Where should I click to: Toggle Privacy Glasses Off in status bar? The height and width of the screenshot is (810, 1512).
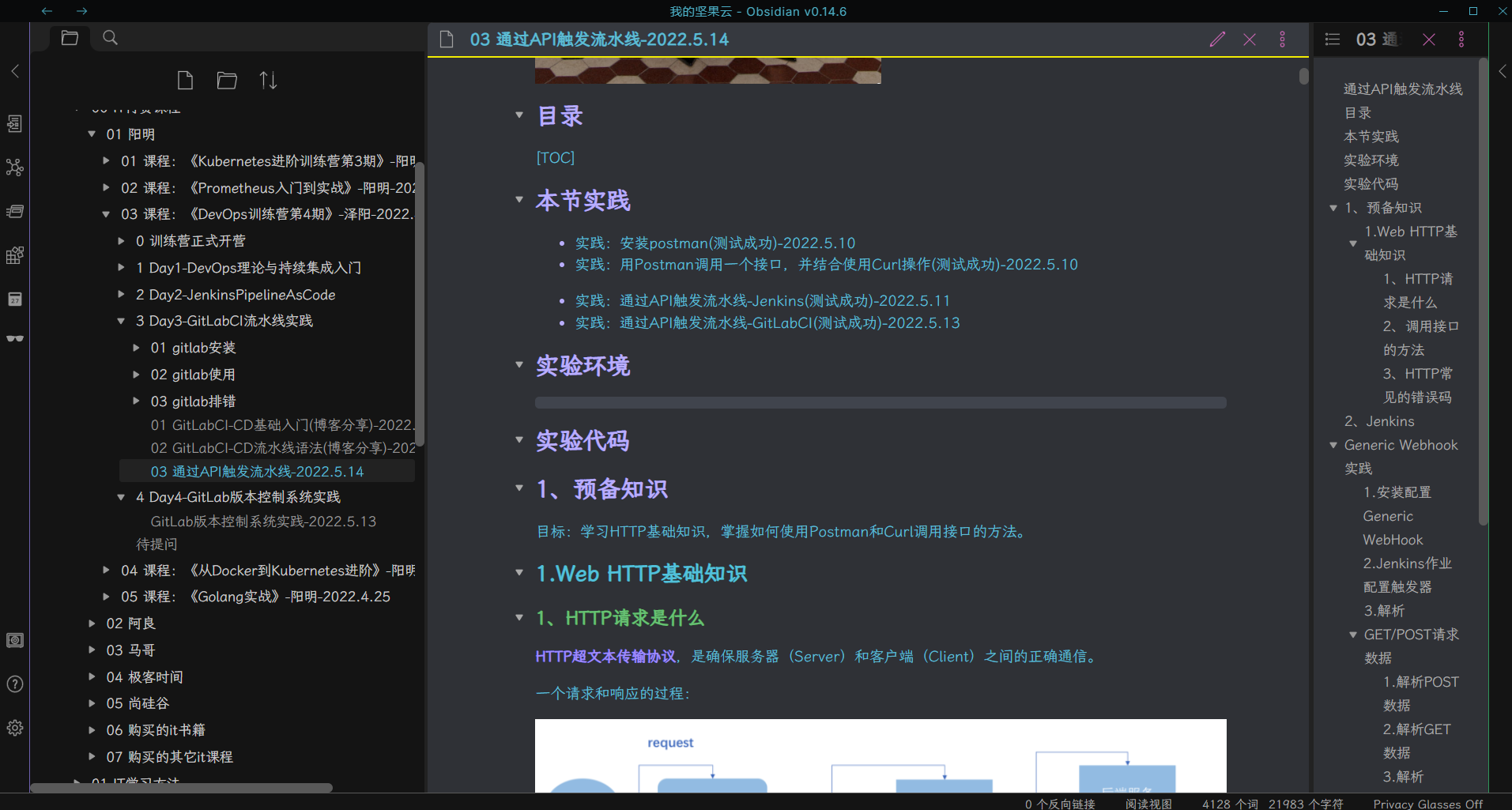1427,804
